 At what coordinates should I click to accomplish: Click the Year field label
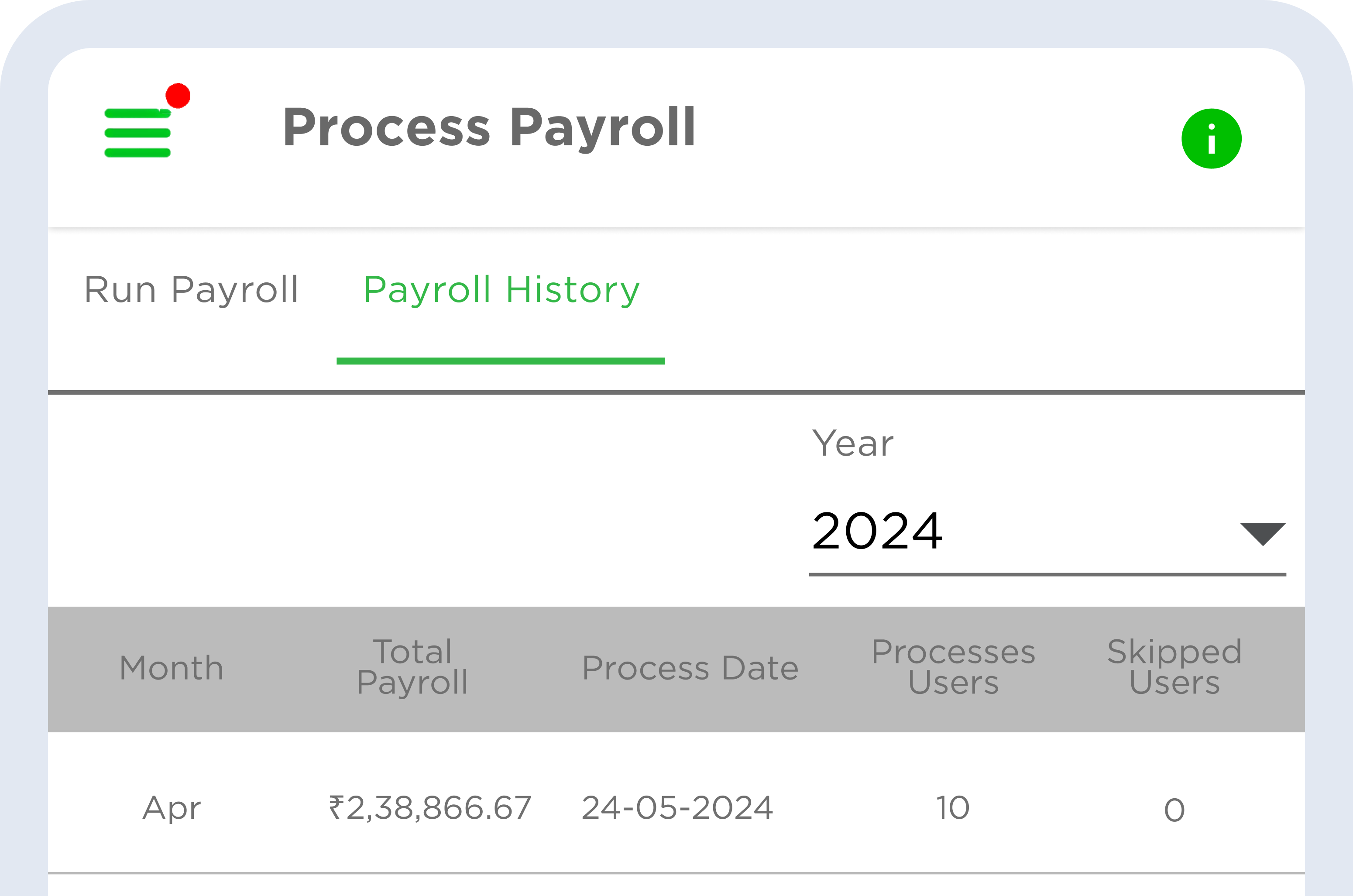pyautogui.click(x=852, y=443)
